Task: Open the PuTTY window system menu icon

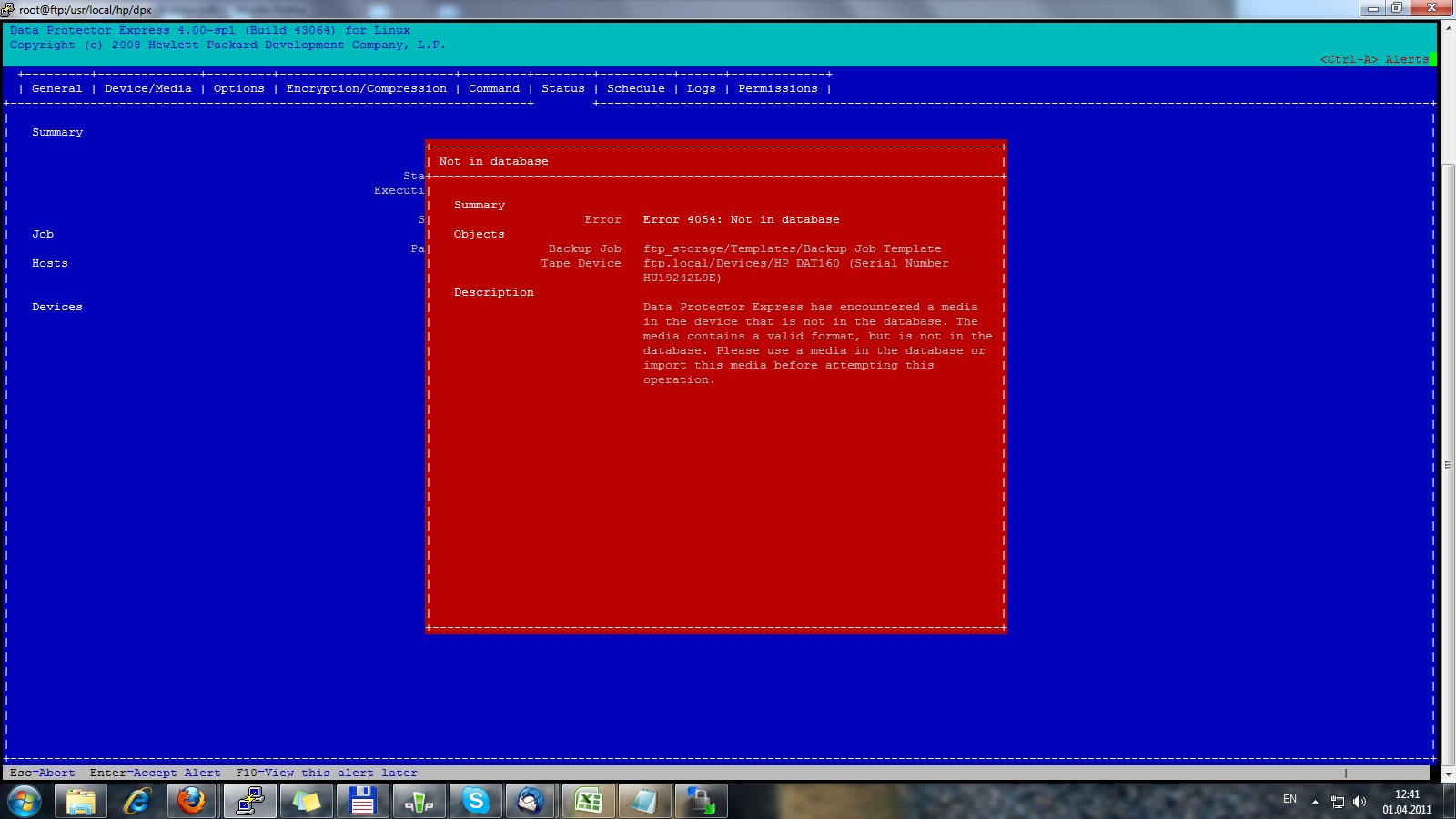Action: click(x=8, y=9)
